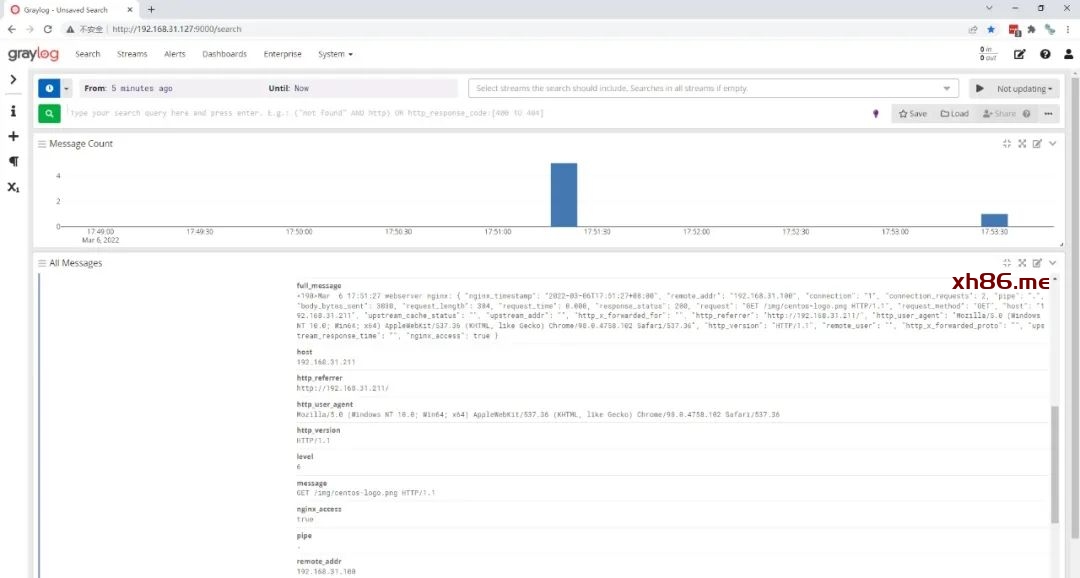1080x578 pixels.
Task: Open the Dashboards page
Action: tap(224, 54)
